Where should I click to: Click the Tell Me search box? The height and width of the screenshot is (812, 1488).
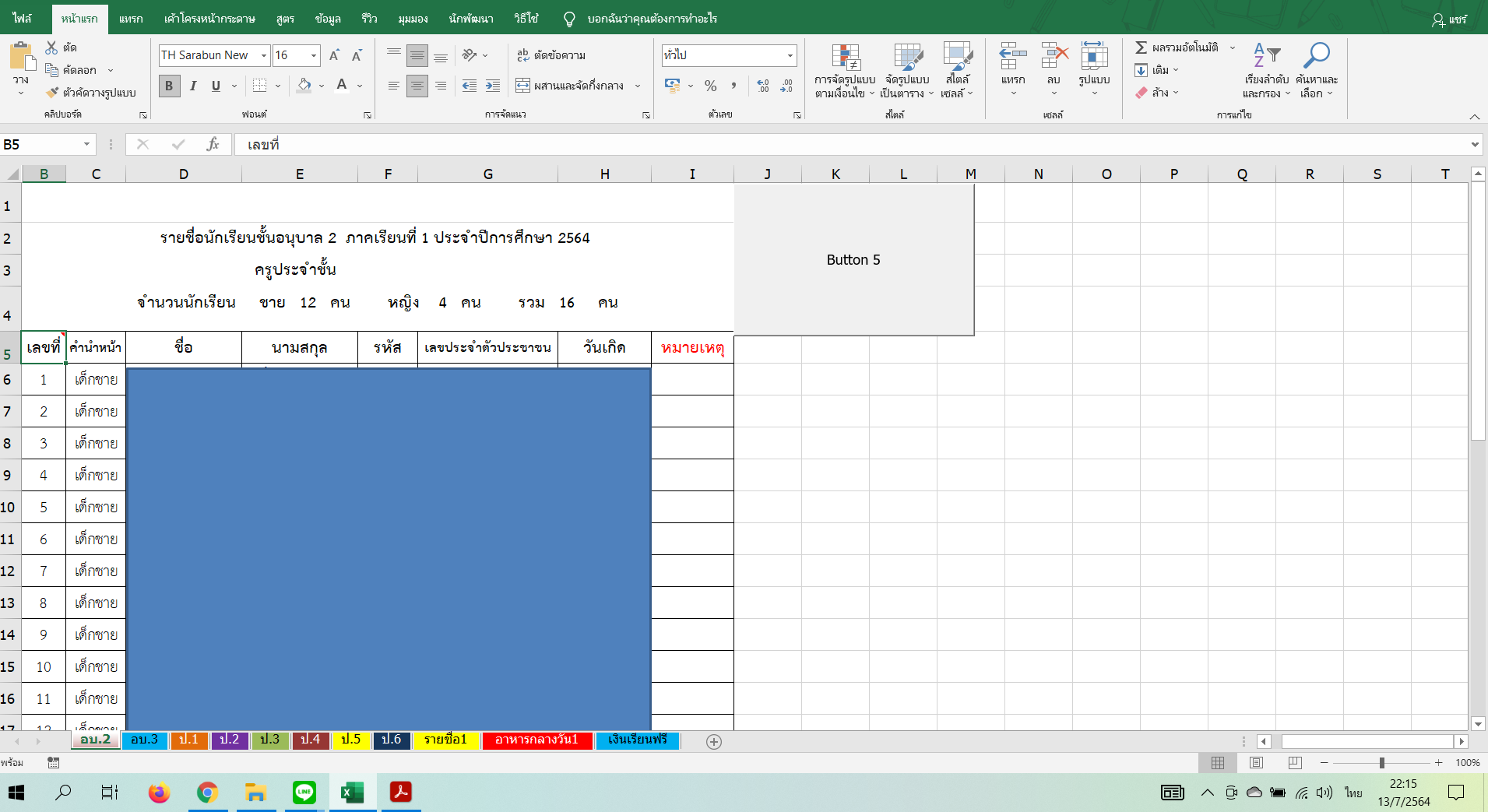(x=652, y=19)
